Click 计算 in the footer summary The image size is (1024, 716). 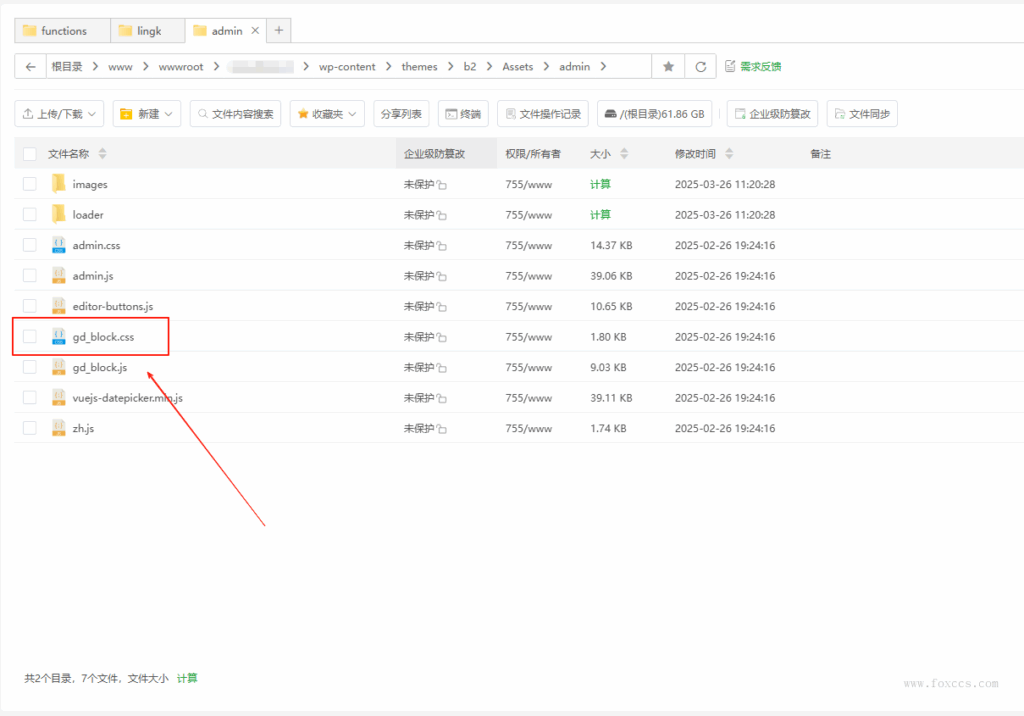(187, 678)
